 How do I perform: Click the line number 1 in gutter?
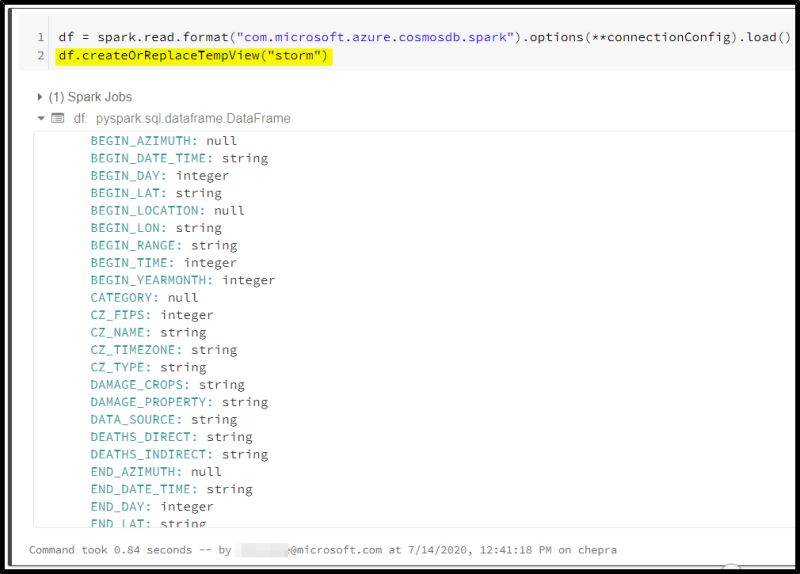pos(41,37)
